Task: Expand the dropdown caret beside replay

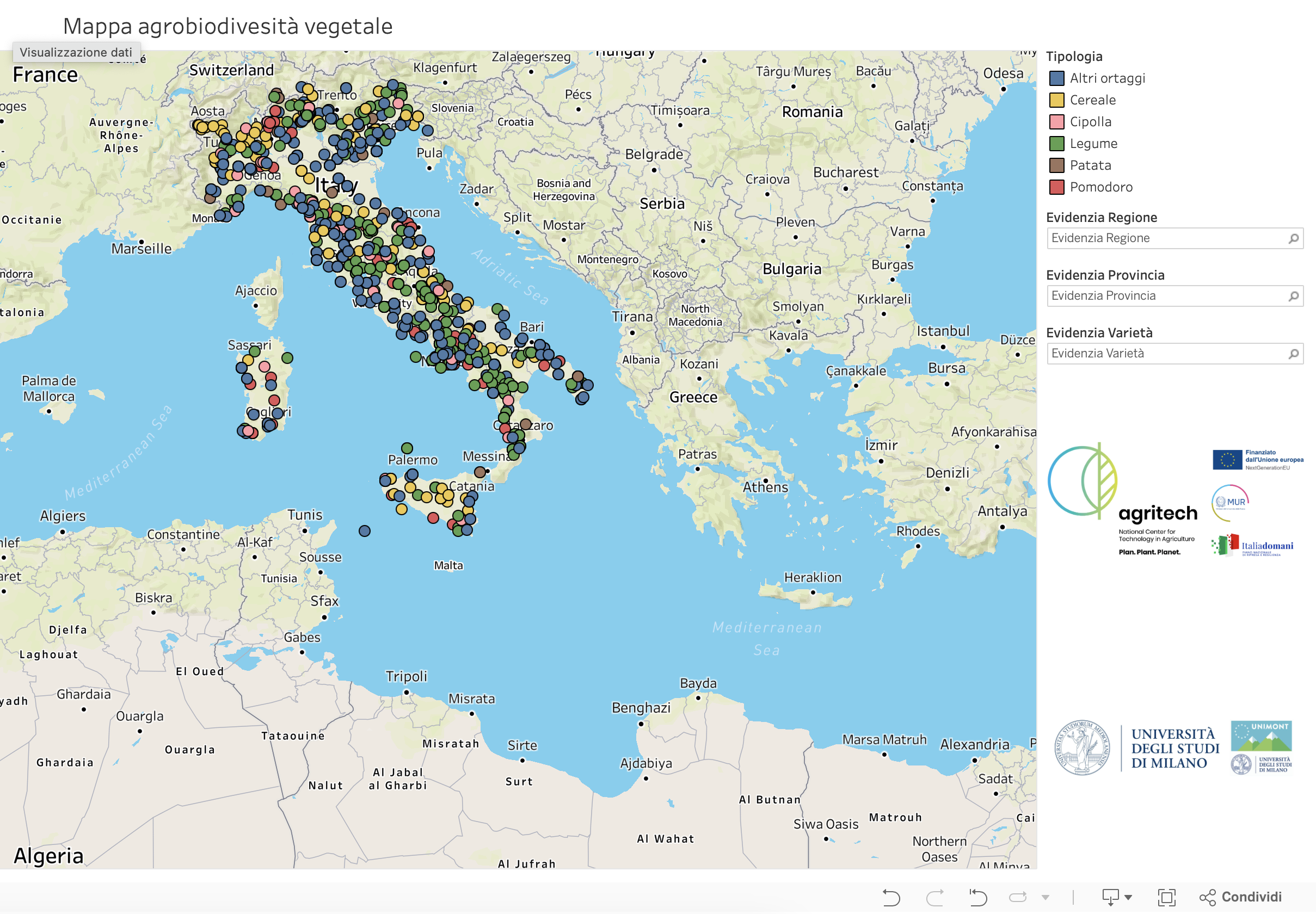Action: click(1046, 897)
